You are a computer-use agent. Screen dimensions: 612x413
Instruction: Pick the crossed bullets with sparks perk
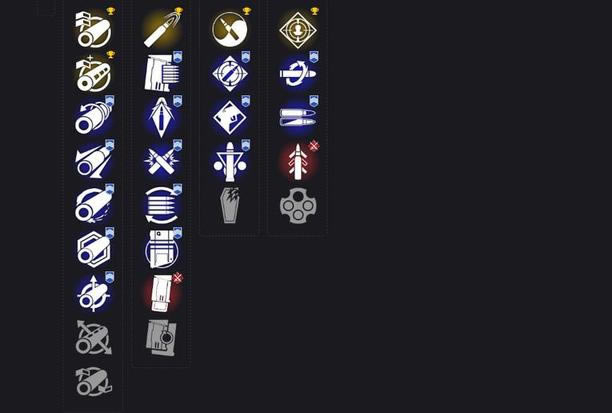(x=162, y=161)
